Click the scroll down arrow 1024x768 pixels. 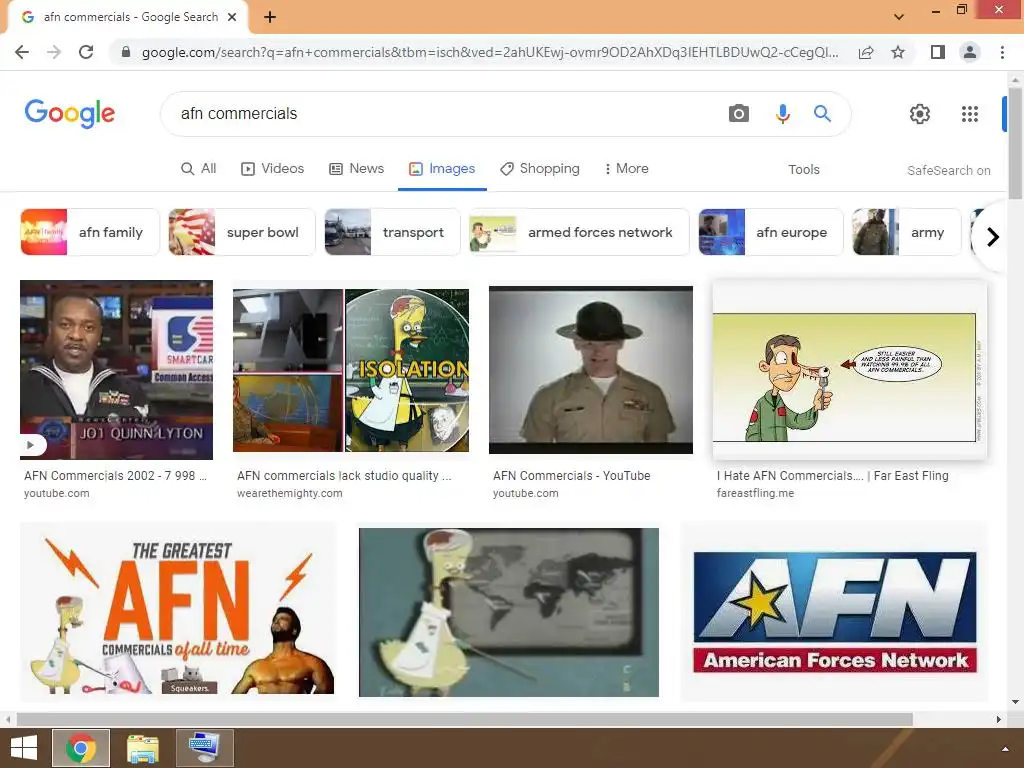[1015, 702]
